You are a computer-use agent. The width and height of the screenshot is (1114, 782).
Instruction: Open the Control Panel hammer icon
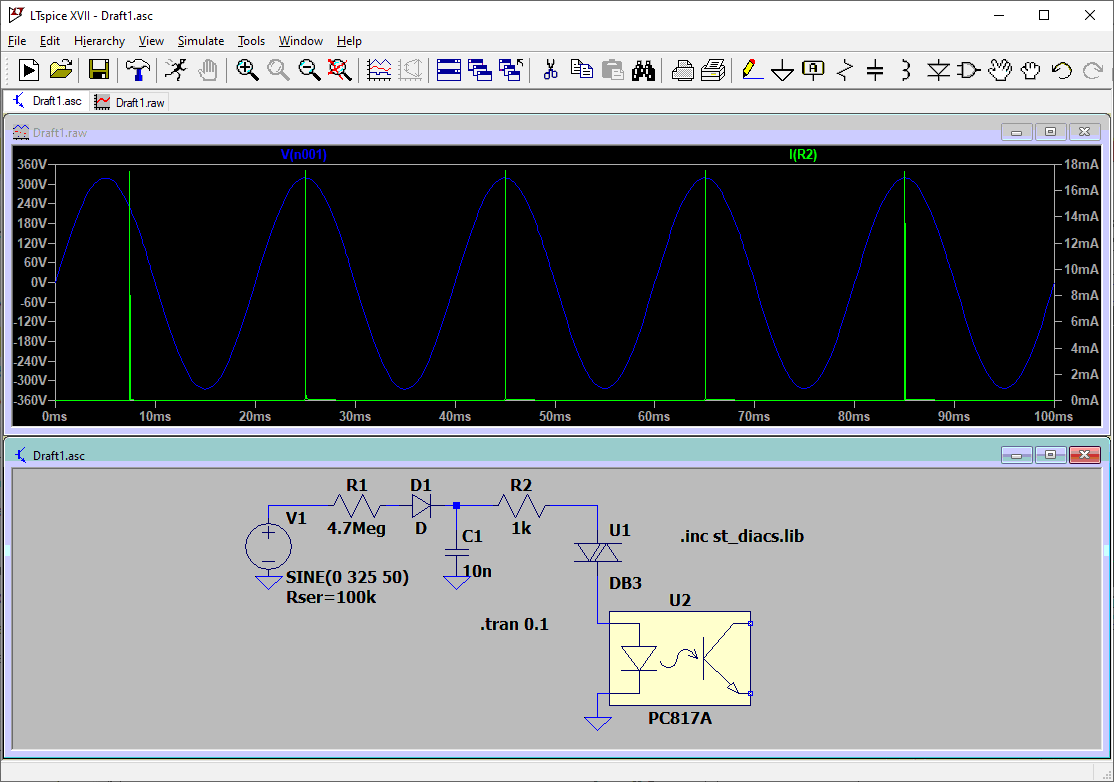tap(138, 70)
